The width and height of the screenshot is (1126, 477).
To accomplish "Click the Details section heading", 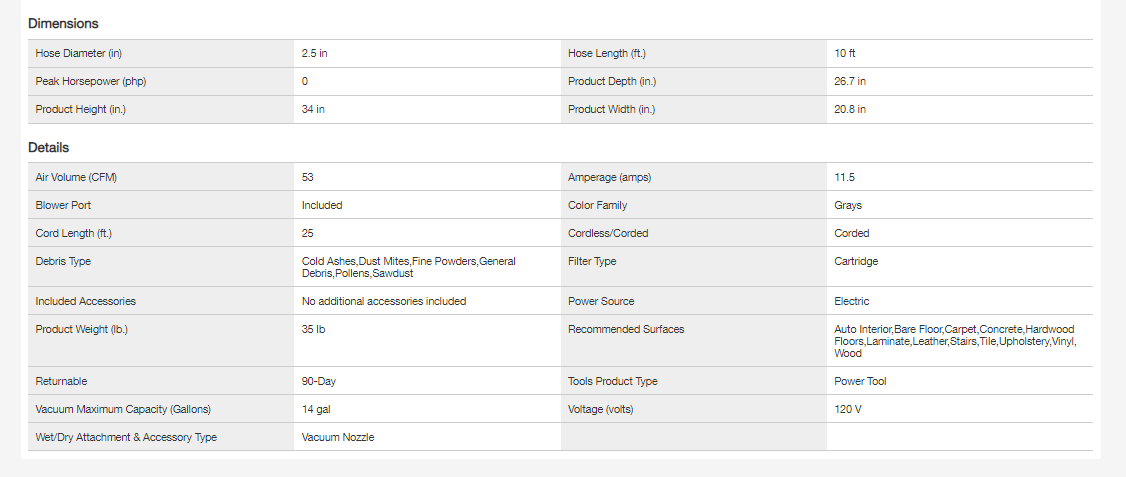I will tap(49, 147).
